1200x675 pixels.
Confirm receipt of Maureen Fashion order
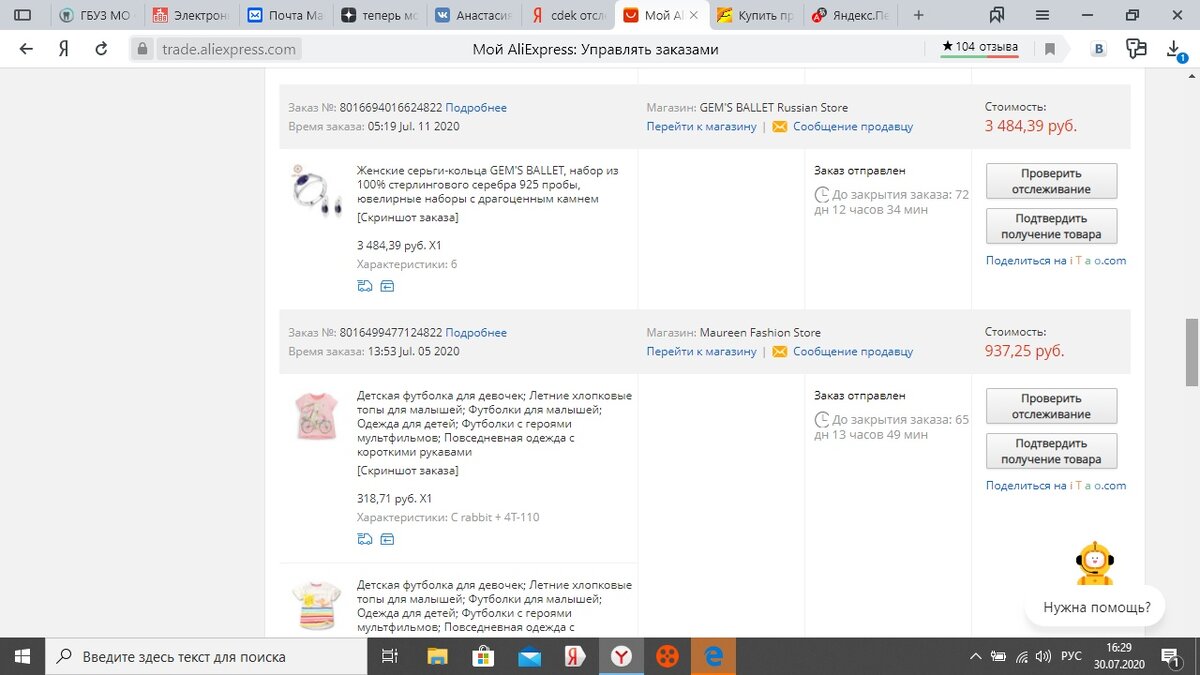[1051, 451]
